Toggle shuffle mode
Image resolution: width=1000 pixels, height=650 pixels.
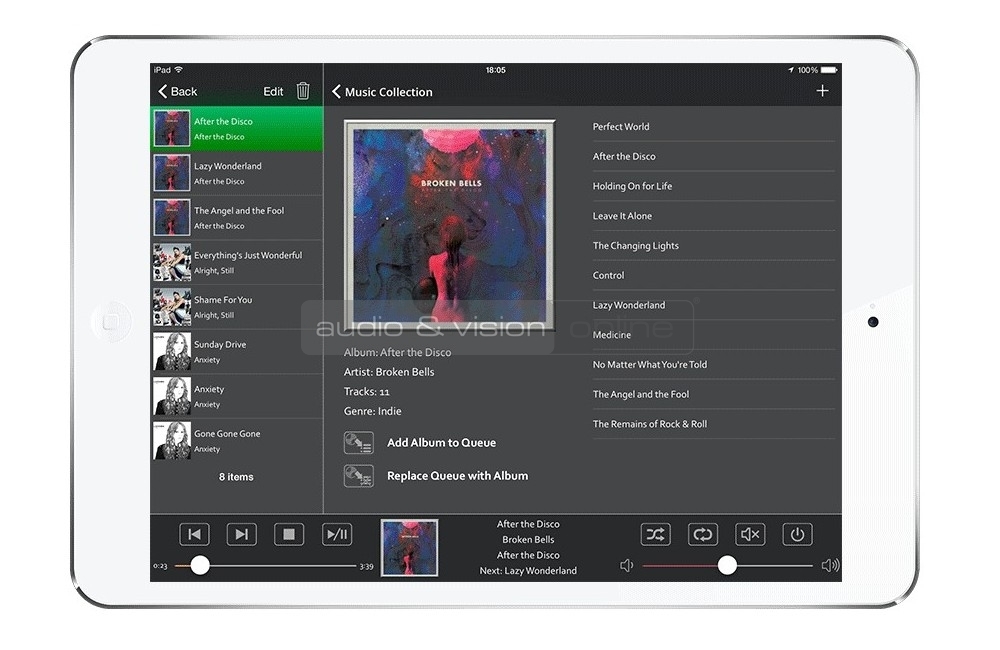point(656,534)
